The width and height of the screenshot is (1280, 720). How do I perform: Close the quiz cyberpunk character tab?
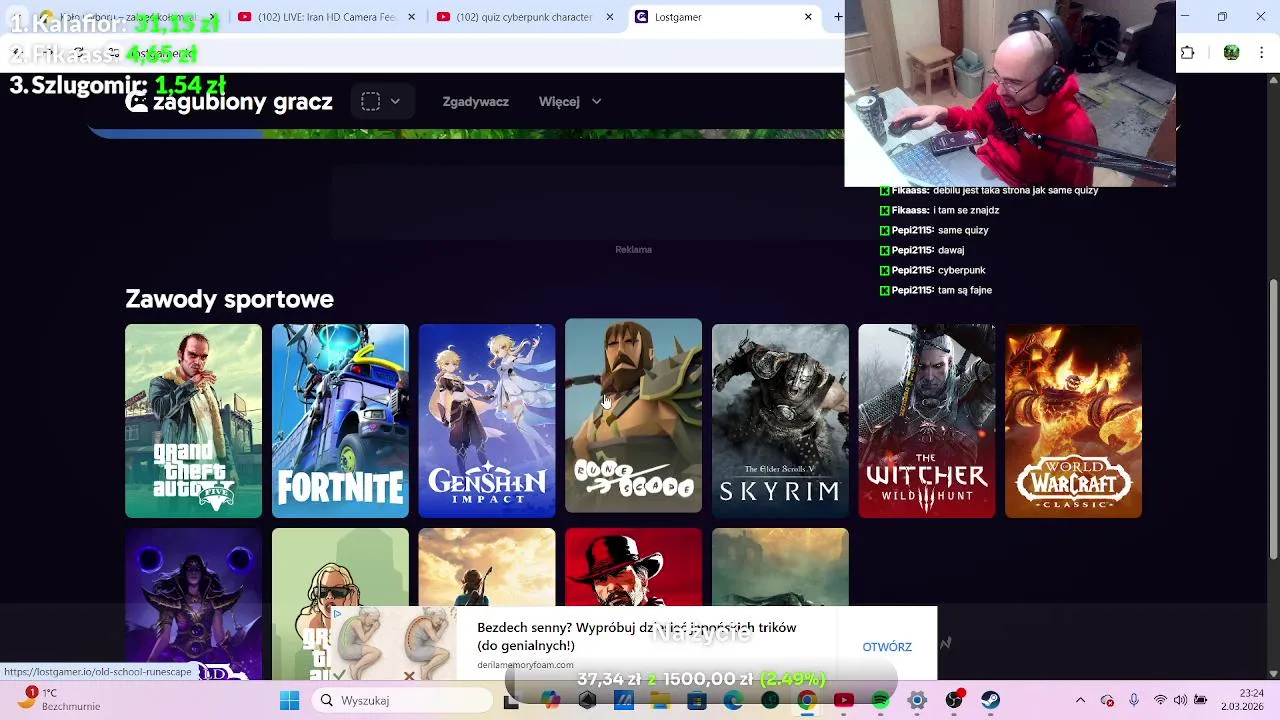[x=609, y=17]
